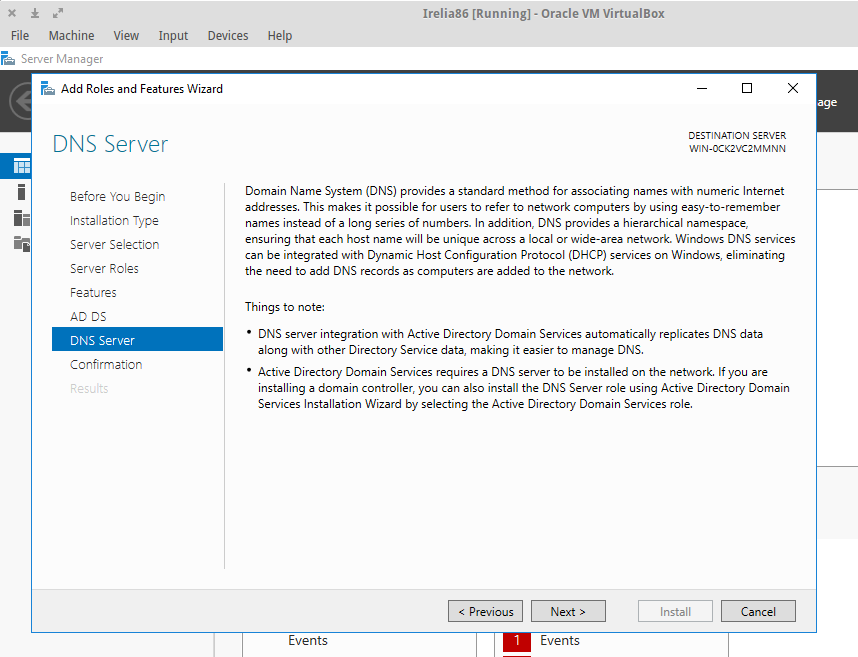Select the greyed-out Results step in sidebar
Screen dimensions: 858x657
tap(89, 388)
